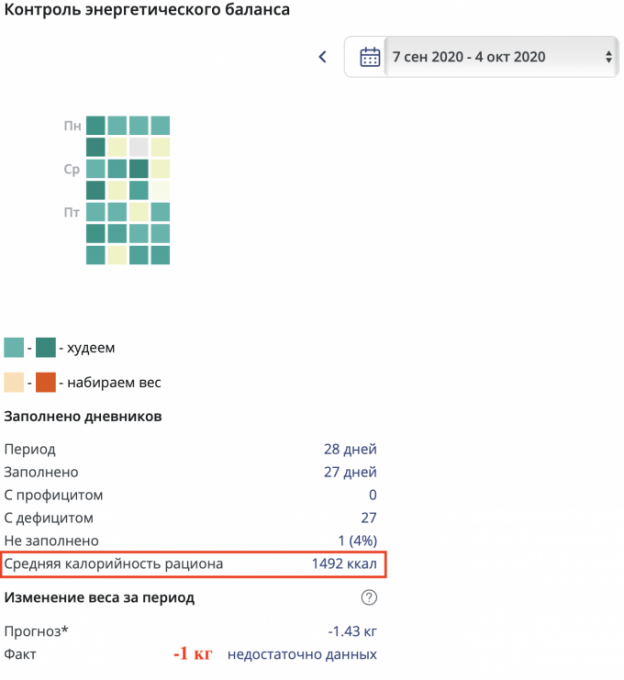The height and width of the screenshot is (680, 624).
Task: Click the -1.43 кг forecast value
Action: [x=352, y=631]
